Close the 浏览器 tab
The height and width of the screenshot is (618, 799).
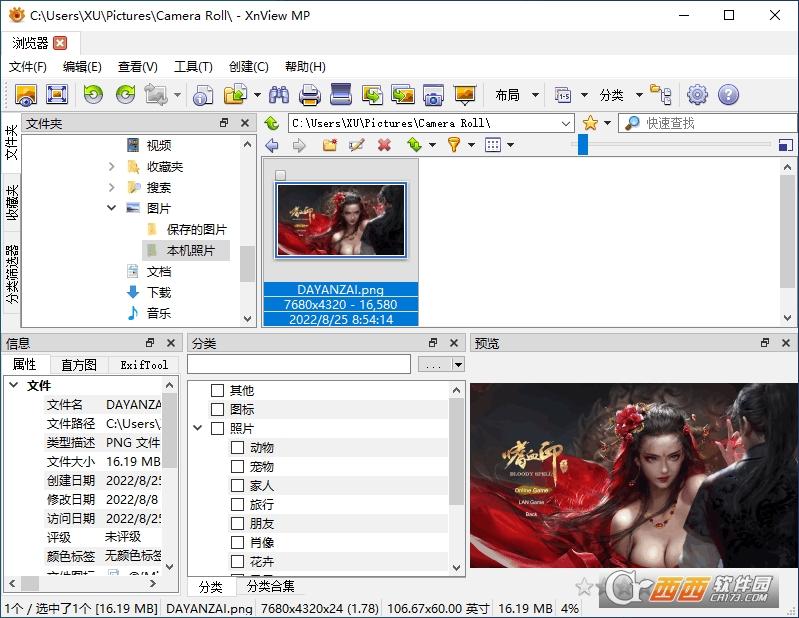(x=60, y=43)
